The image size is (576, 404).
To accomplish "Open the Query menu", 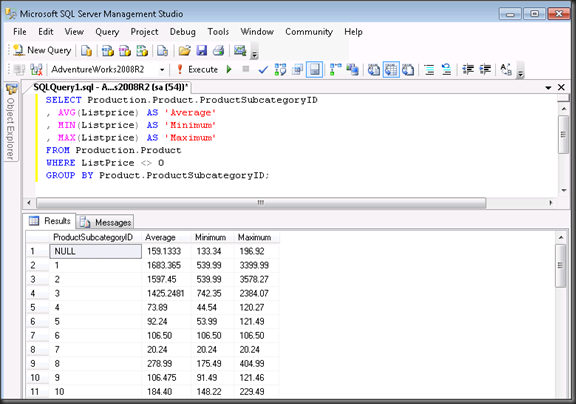I will click(x=107, y=32).
